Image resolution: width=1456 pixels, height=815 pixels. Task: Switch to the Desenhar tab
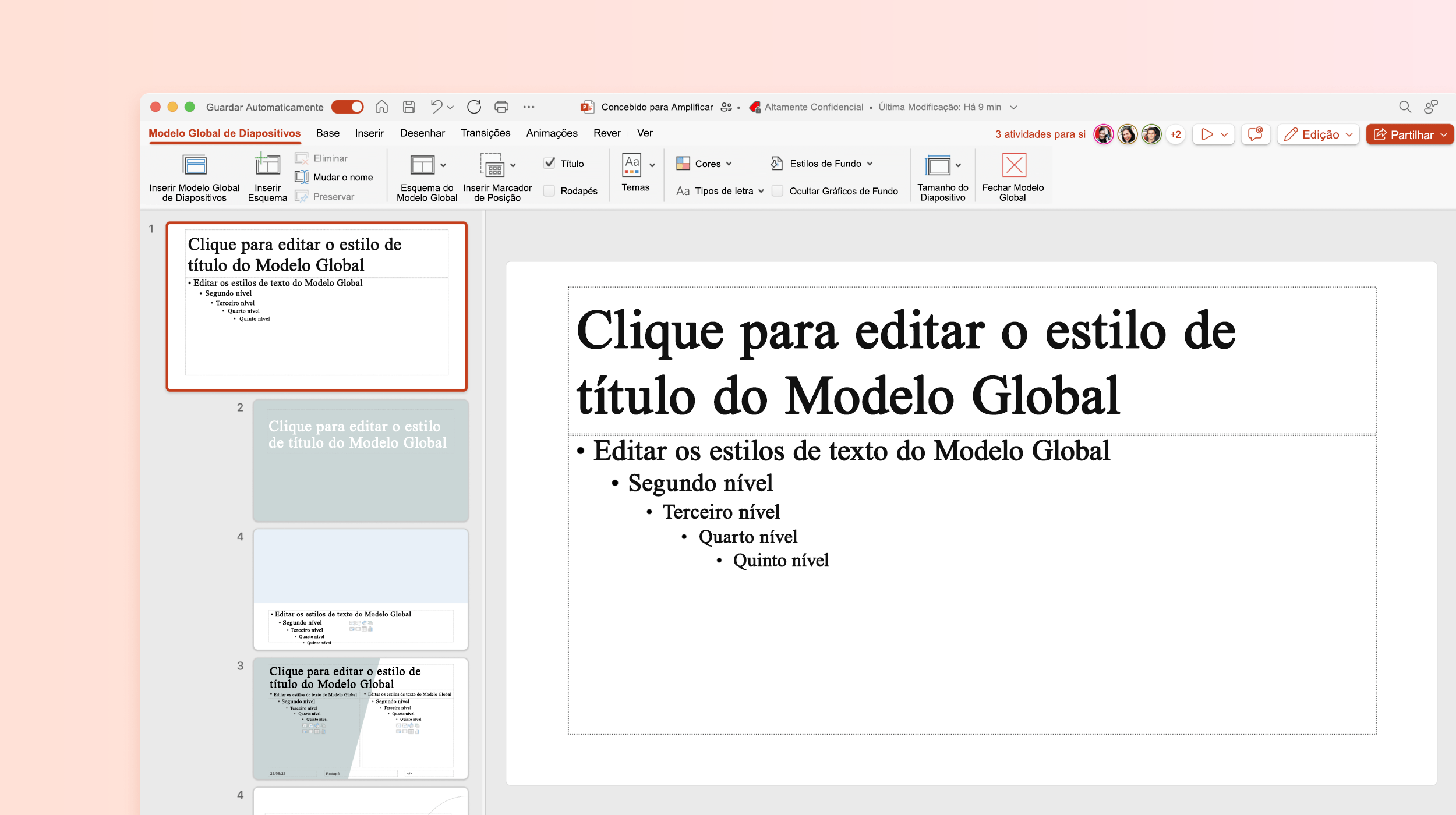click(422, 133)
